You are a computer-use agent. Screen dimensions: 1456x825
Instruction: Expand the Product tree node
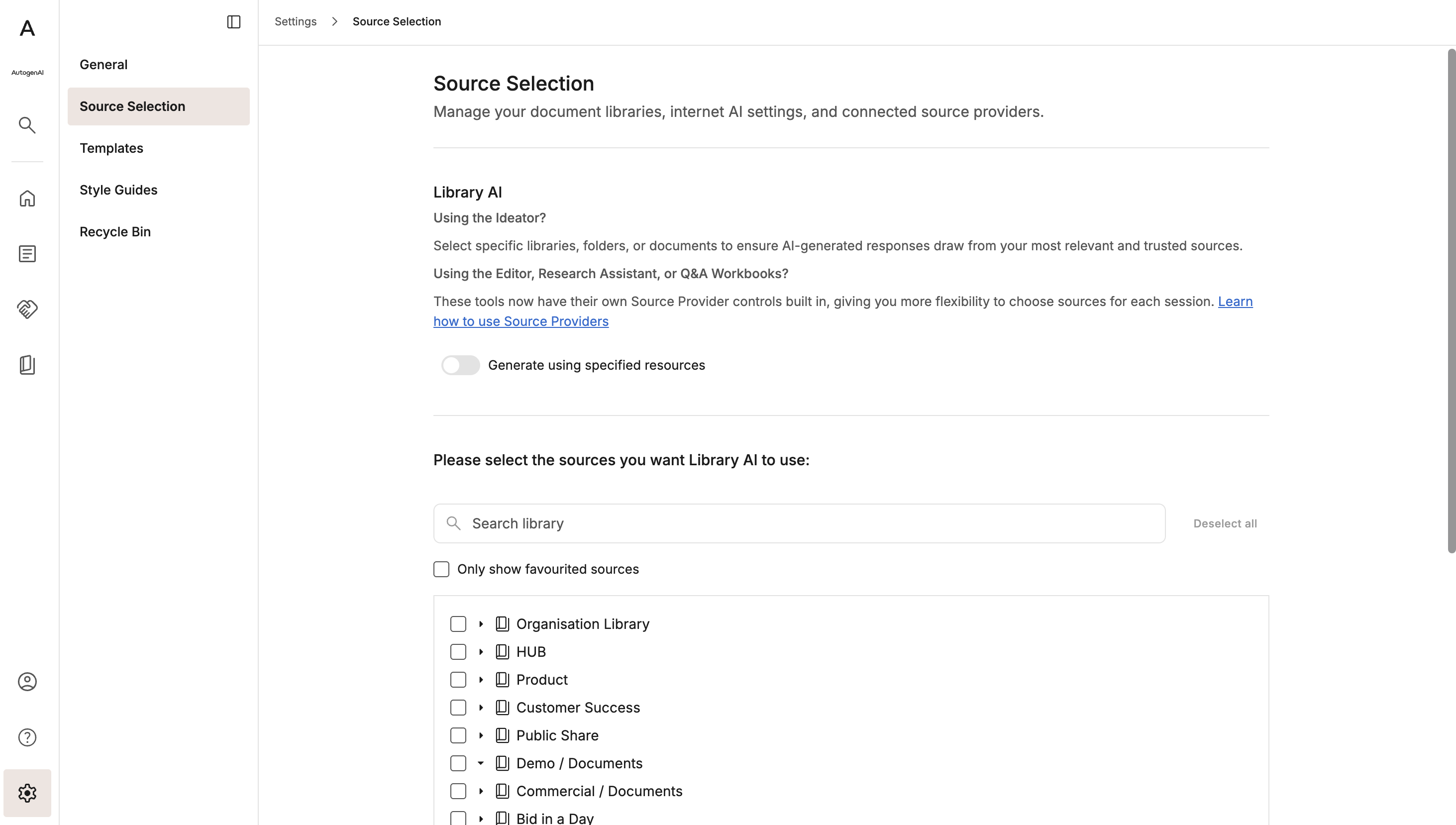pos(481,679)
